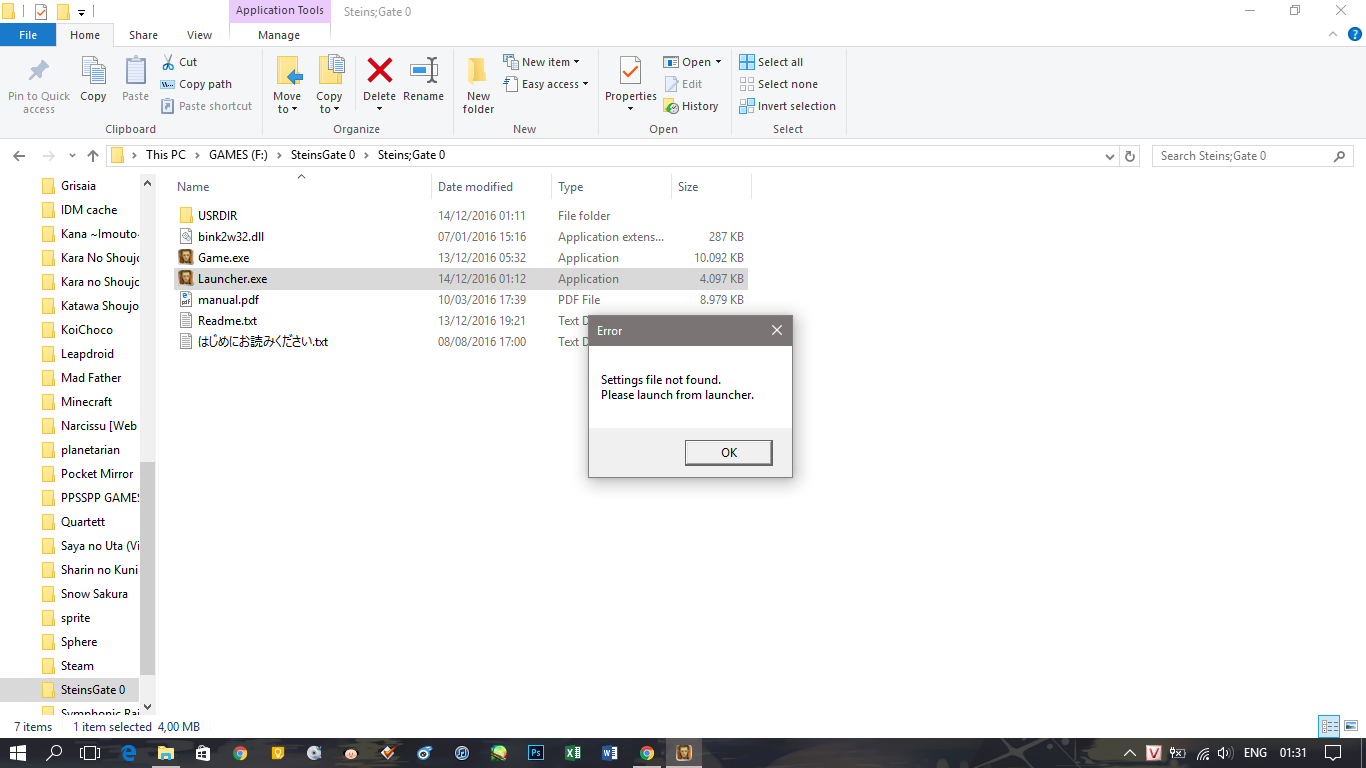Click the Back navigation arrow
This screenshot has height=768, width=1366.
[19, 156]
